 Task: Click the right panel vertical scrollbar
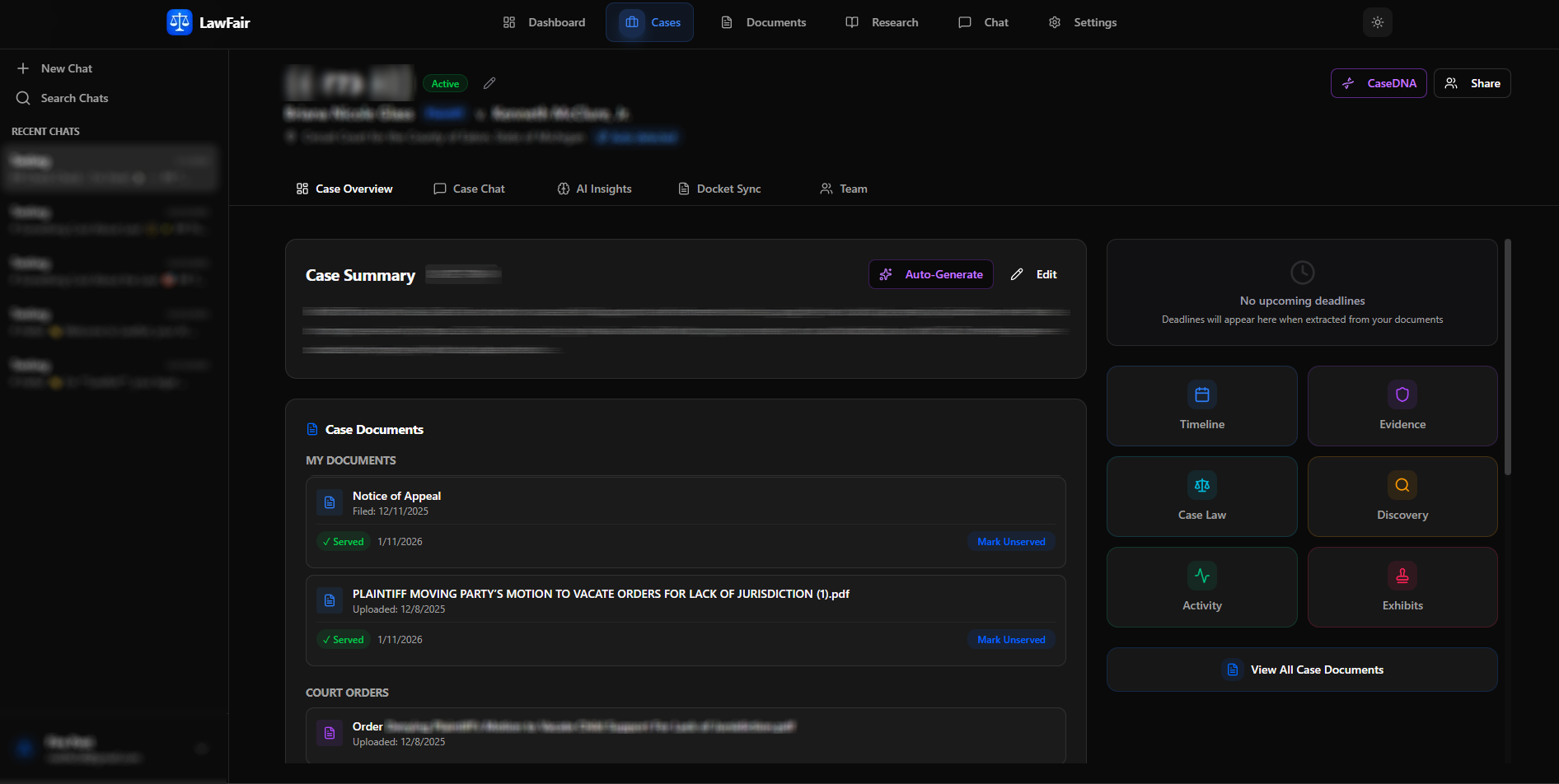(x=1508, y=357)
